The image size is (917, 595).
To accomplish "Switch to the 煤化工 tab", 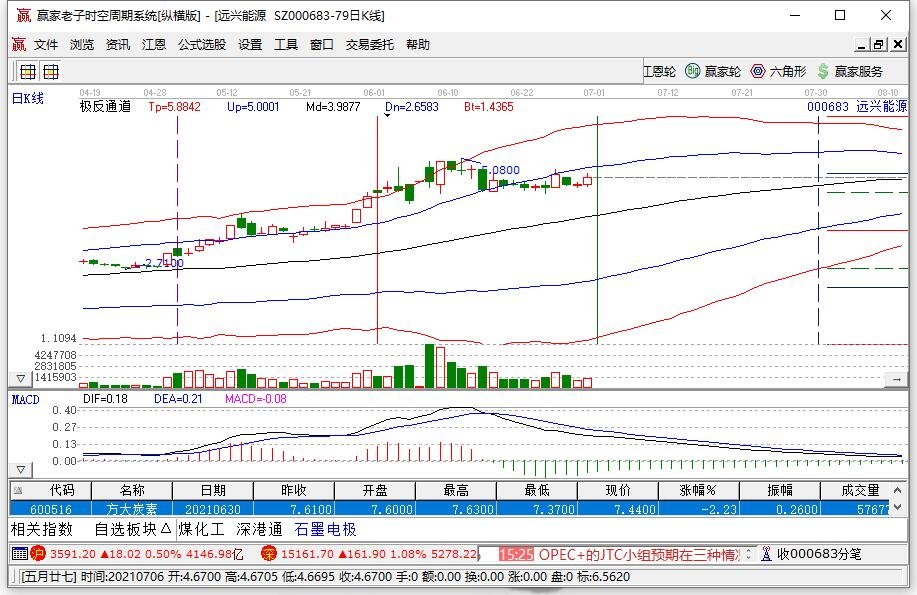I will click(202, 529).
